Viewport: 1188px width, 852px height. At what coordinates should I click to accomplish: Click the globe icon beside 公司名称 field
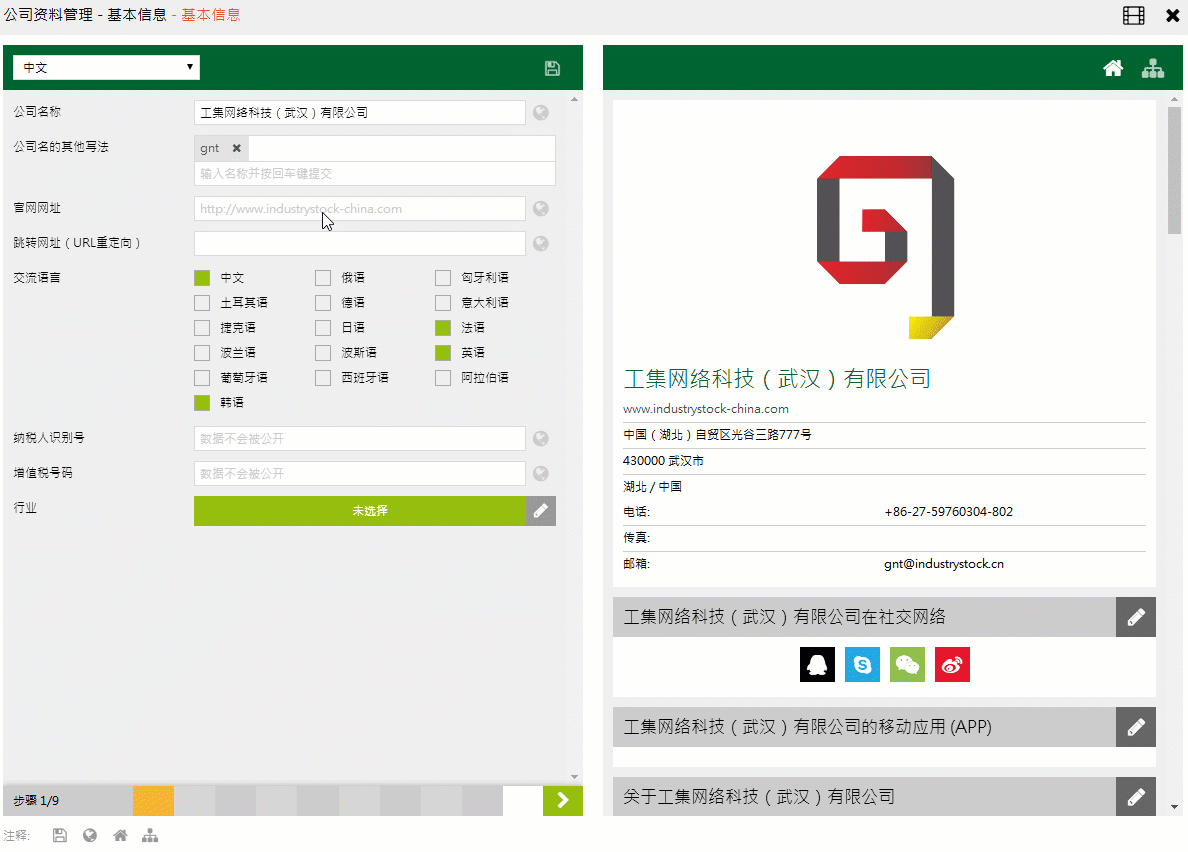541,113
